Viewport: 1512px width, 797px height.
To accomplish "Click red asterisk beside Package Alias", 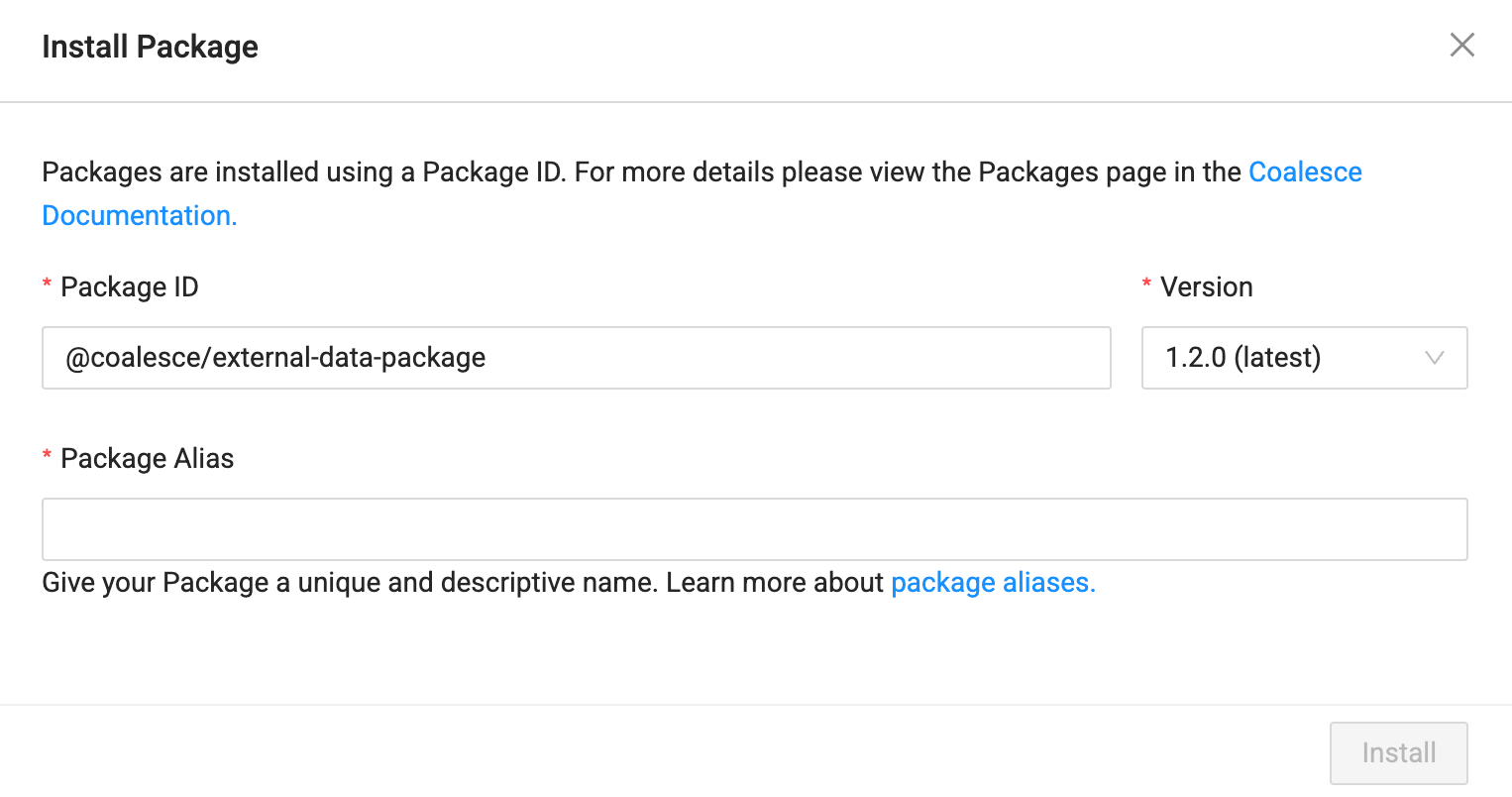I will (x=47, y=457).
